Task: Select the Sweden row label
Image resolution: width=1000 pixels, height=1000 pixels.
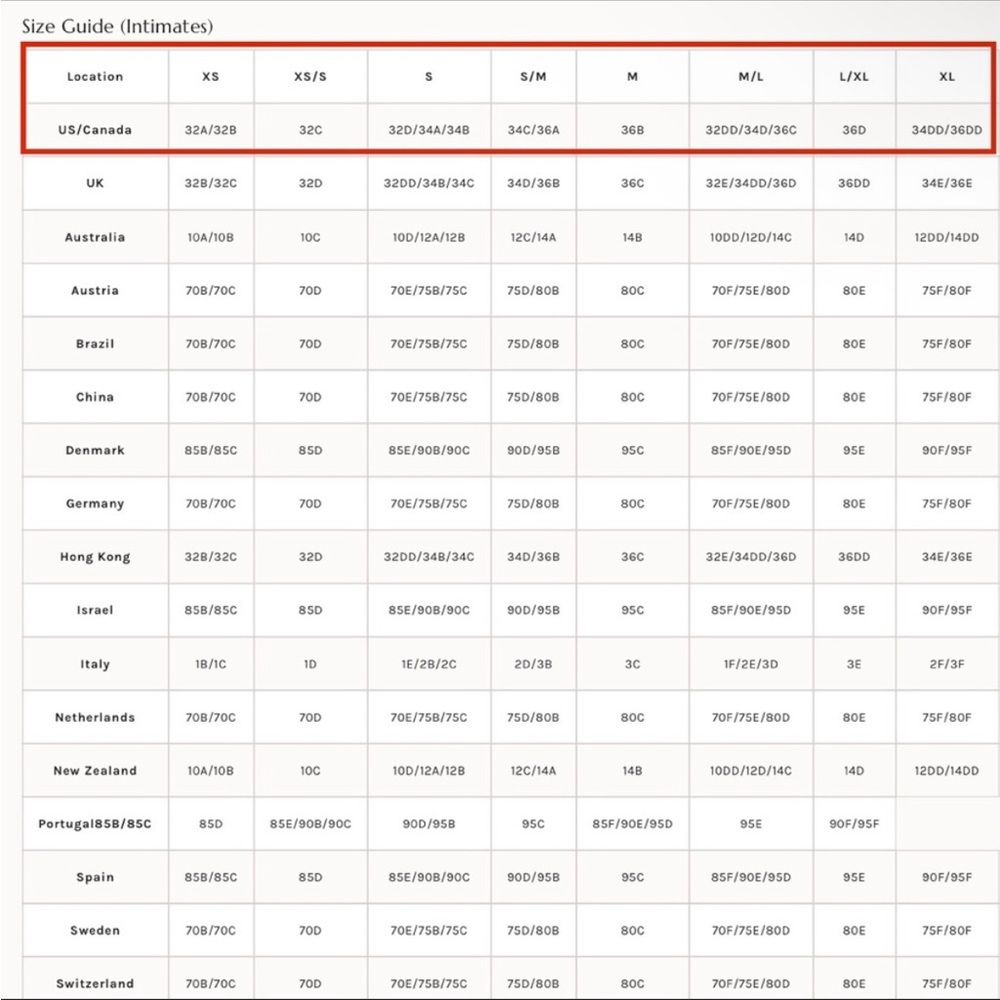Action: 95,930
